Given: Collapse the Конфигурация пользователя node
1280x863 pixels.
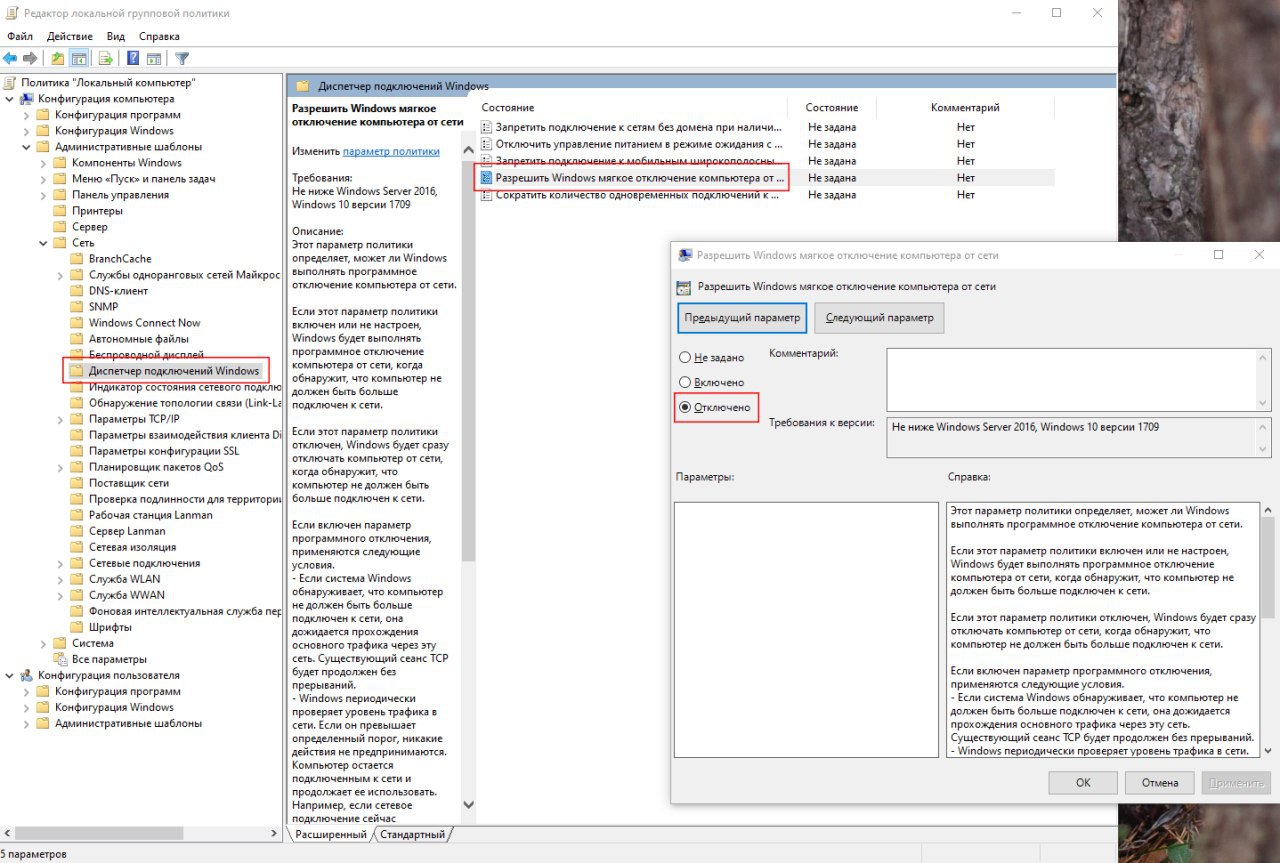Looking at the screenshot, I should (x=10, y=675).
